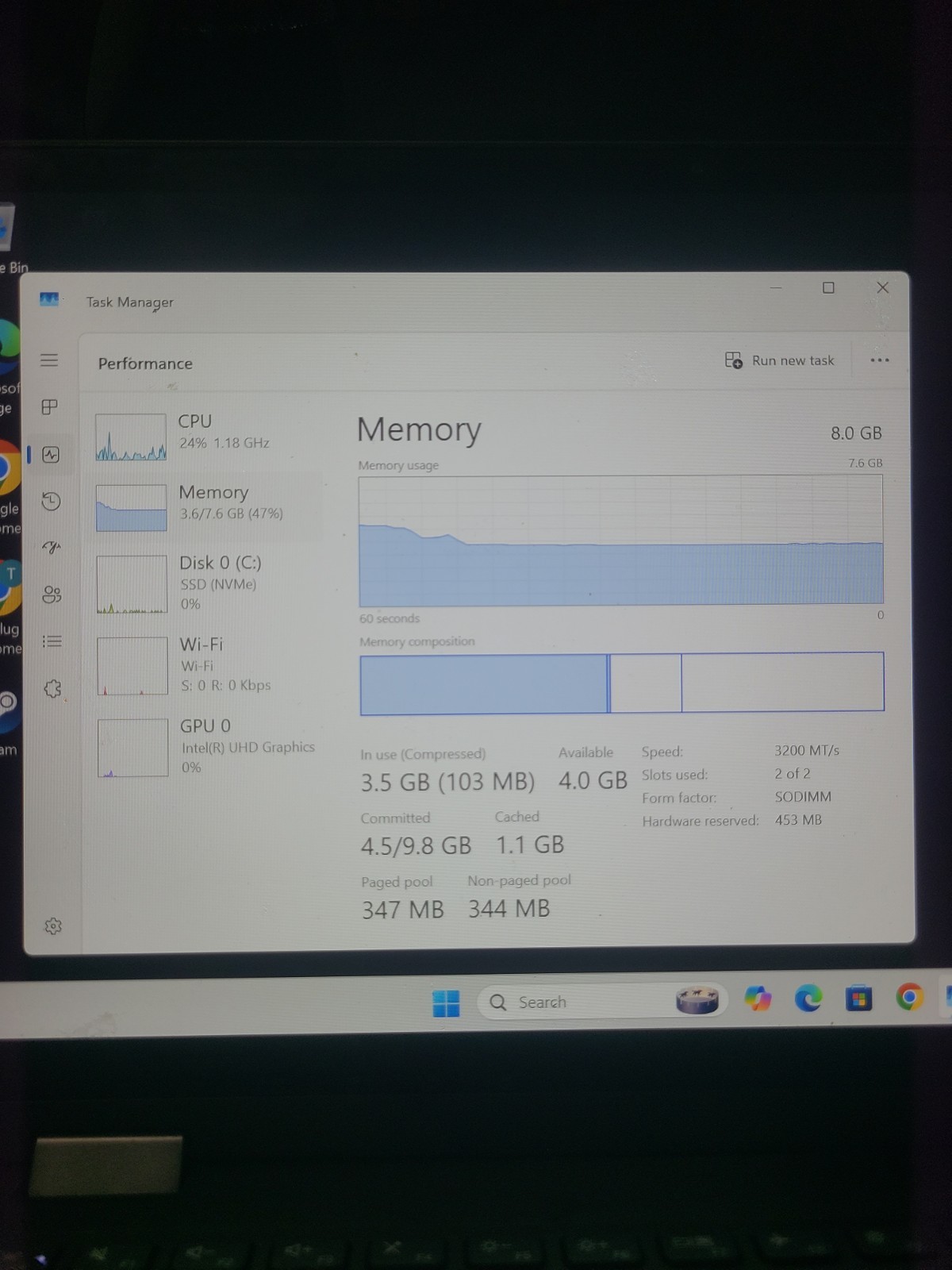Screen dimensions: 952x1270
Task: Click the search highlight image in taskbar search
Action: click(697, 1000)
